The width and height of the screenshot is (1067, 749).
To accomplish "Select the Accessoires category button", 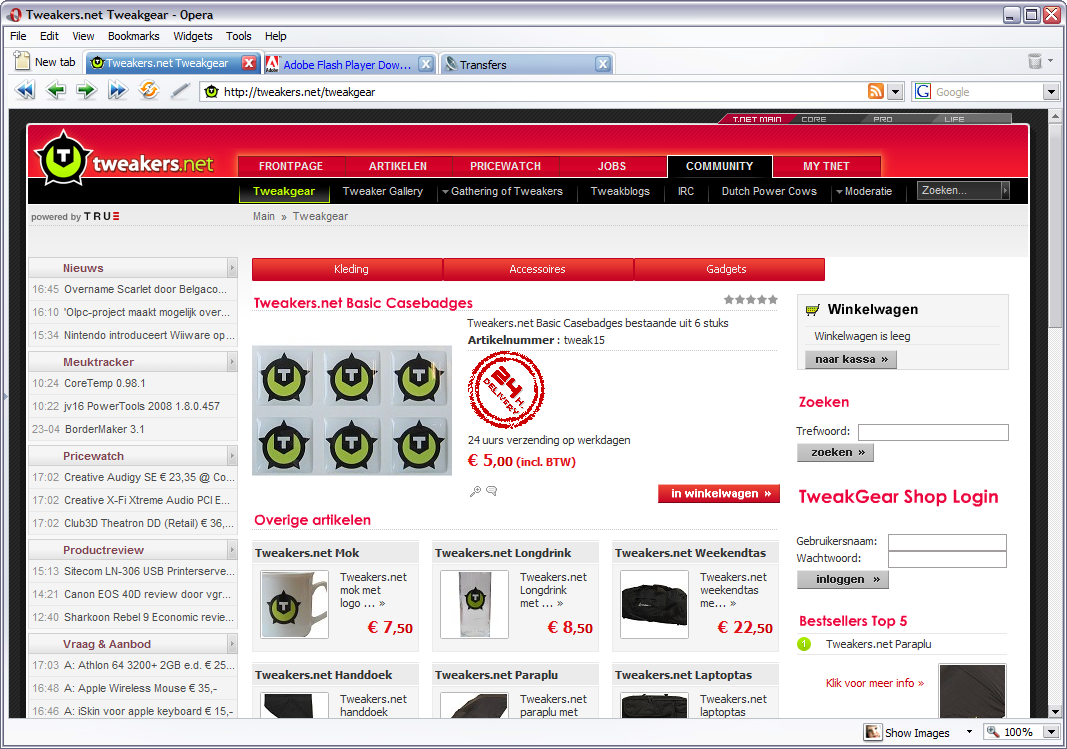I will point(538,269).
